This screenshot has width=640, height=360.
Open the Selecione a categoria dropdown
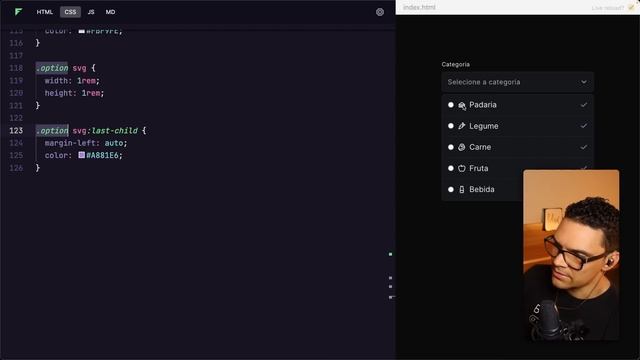tap(517, 82)
